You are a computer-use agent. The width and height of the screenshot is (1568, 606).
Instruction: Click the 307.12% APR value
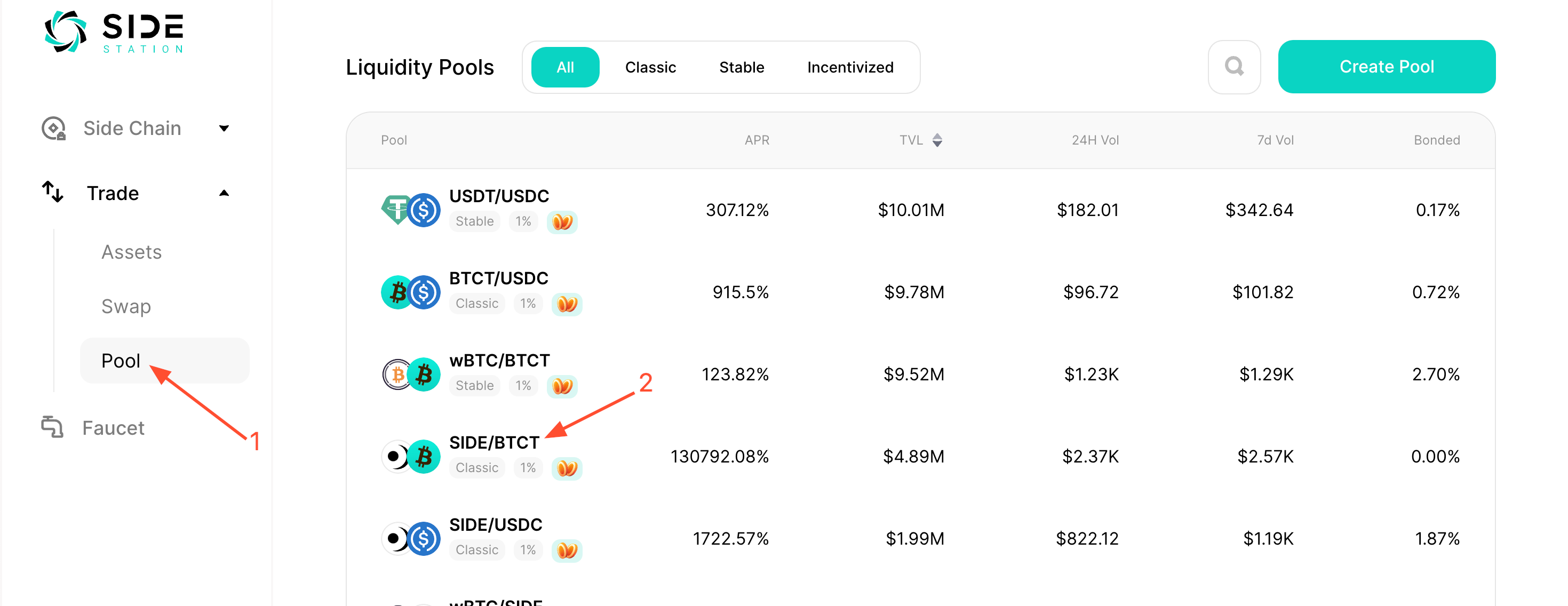[x=737, y=210]
